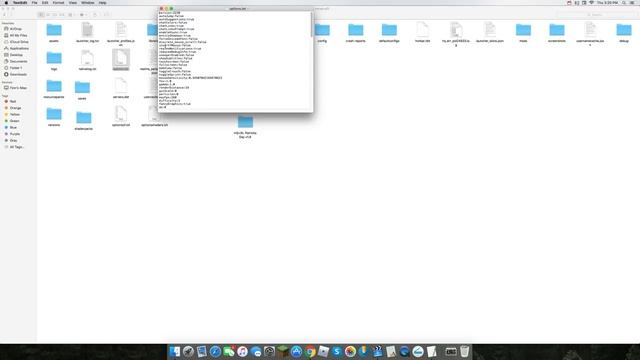Open Trash in Dock
The image size is (640, 360).
point(464,351)
